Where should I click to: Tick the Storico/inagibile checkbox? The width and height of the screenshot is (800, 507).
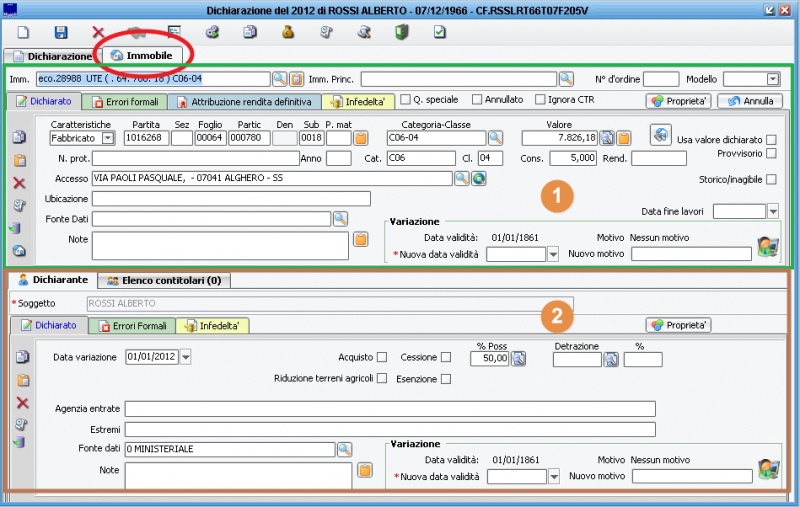pyautogui.click(x=771, y=179)
